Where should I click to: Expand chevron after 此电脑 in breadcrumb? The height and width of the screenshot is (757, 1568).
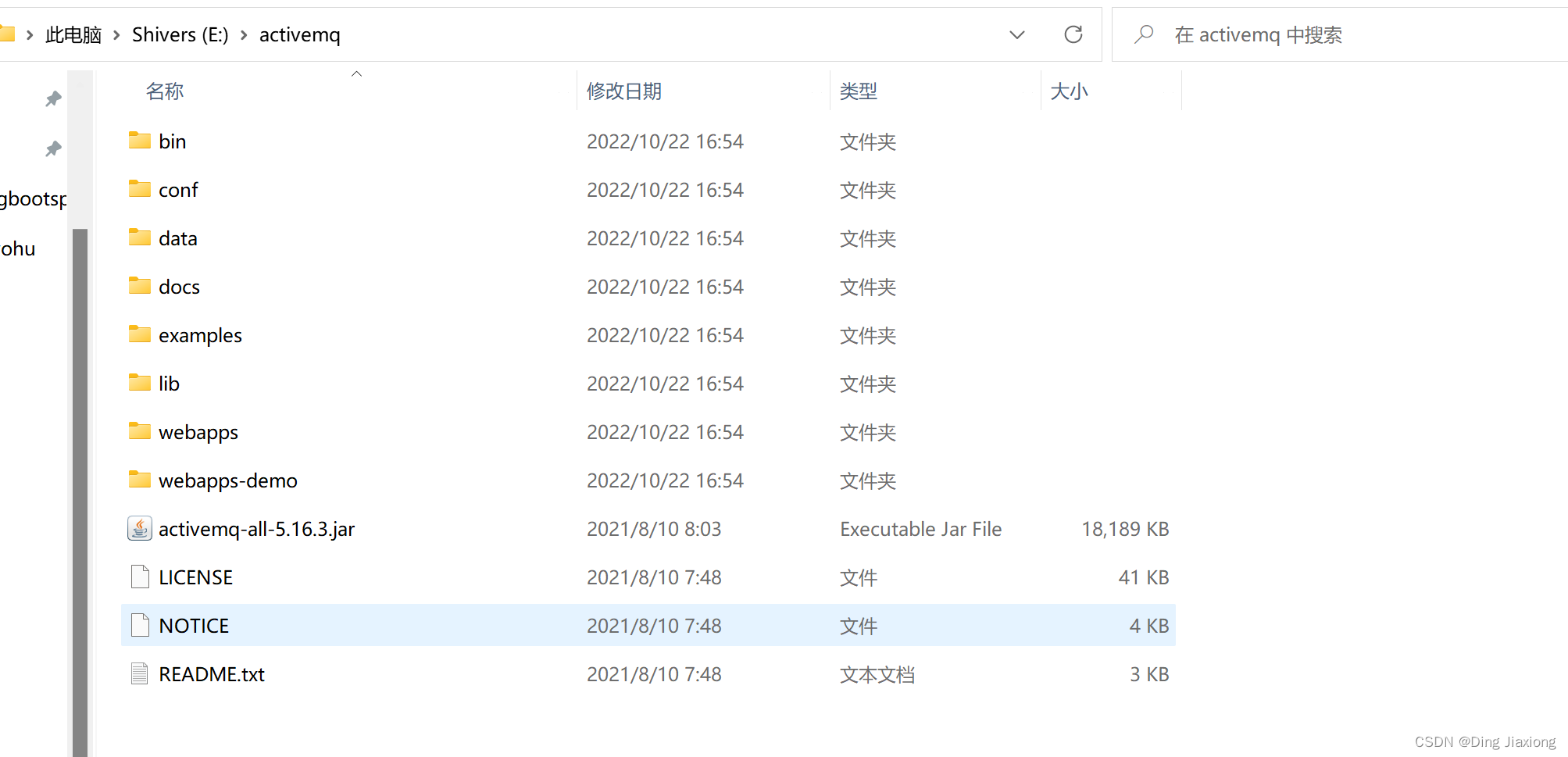(x=116, y=35)
